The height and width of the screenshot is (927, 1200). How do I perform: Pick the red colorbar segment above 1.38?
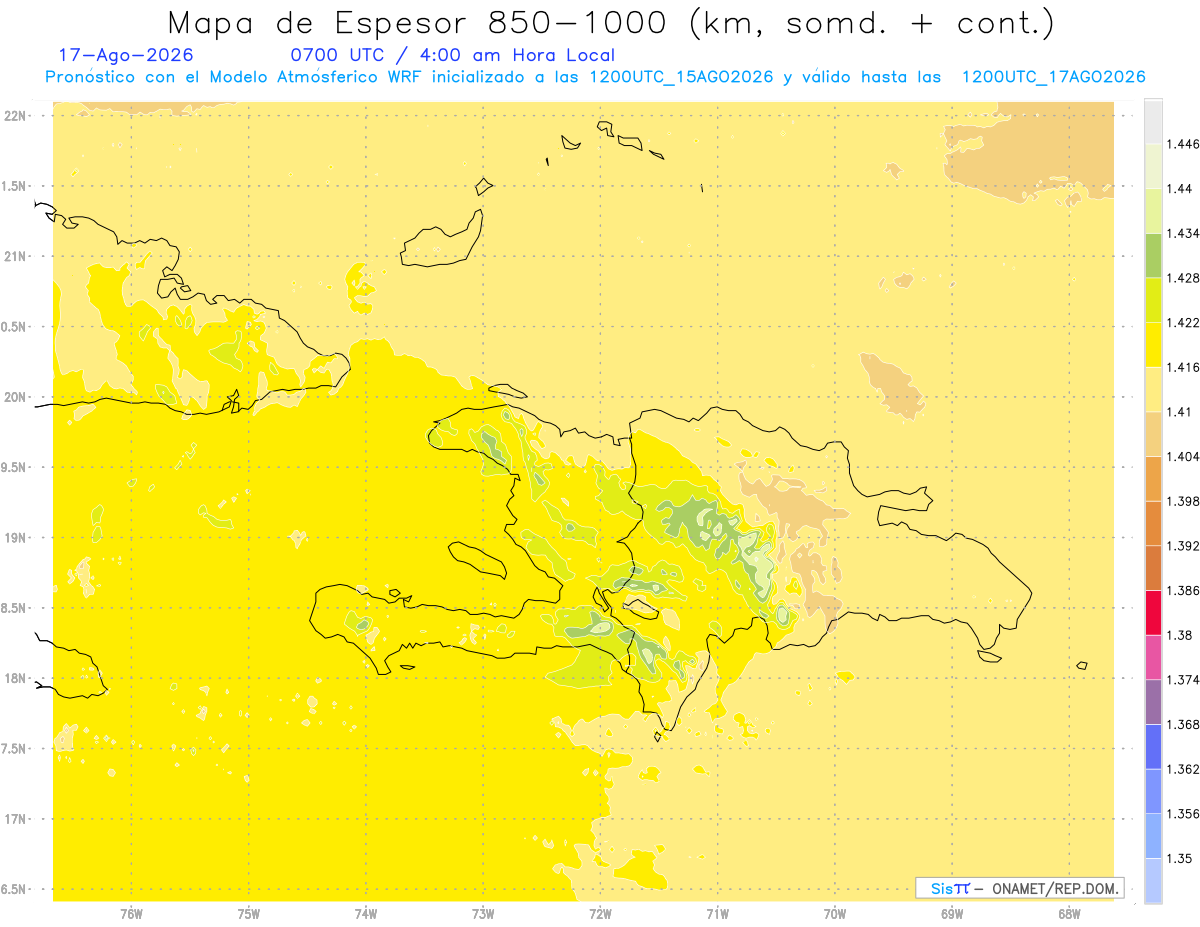(x=1153, y=612)
